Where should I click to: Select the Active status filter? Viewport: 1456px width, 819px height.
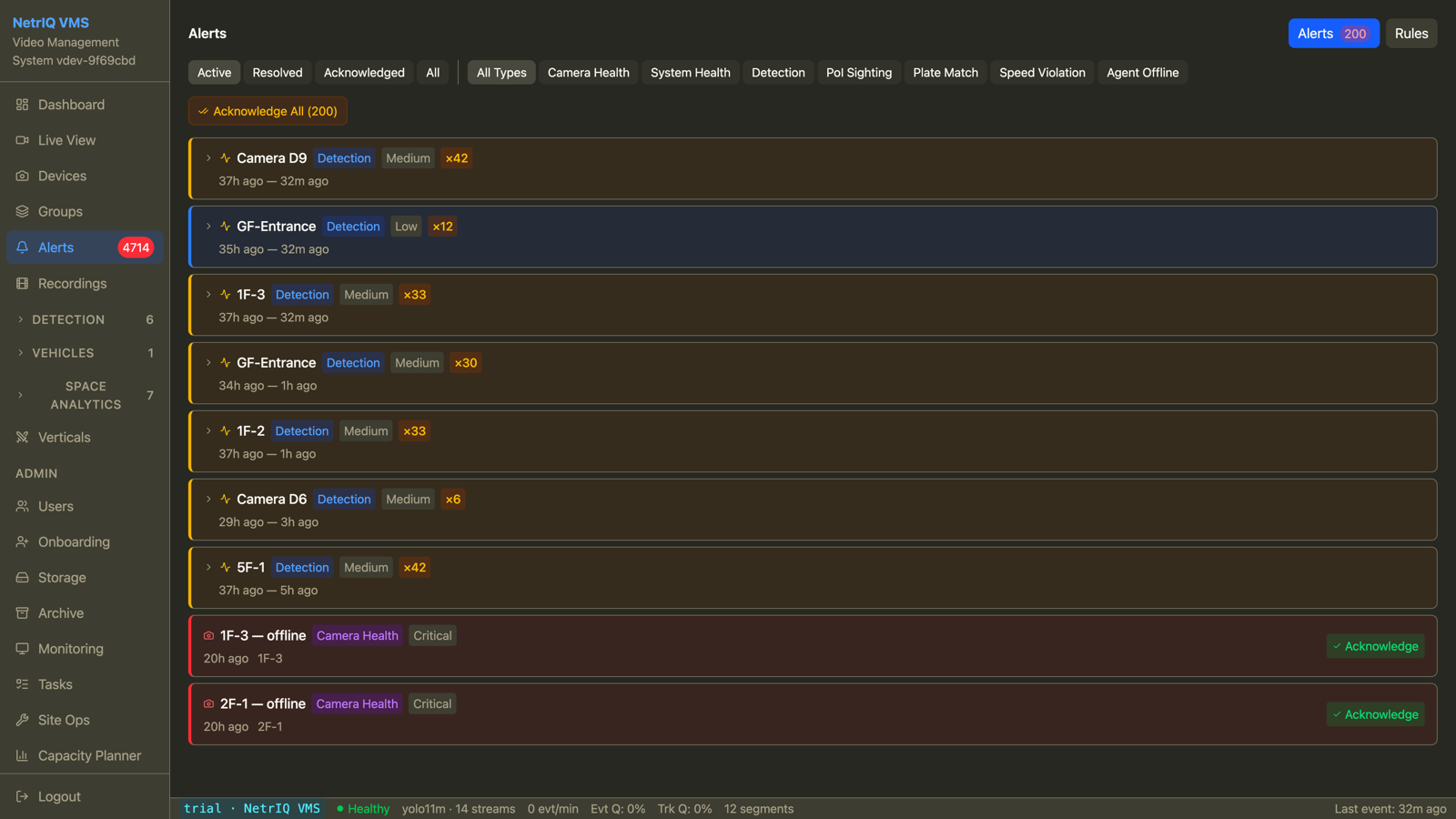click(214, 73)
